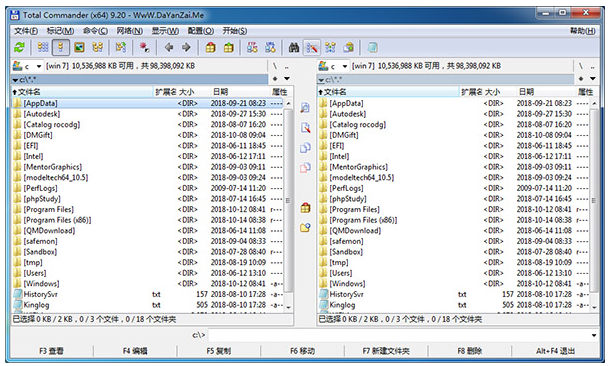Click the invert selection toolbar icon
The image size is (614, 366).
pyautogui.click(x=121, y=48)
